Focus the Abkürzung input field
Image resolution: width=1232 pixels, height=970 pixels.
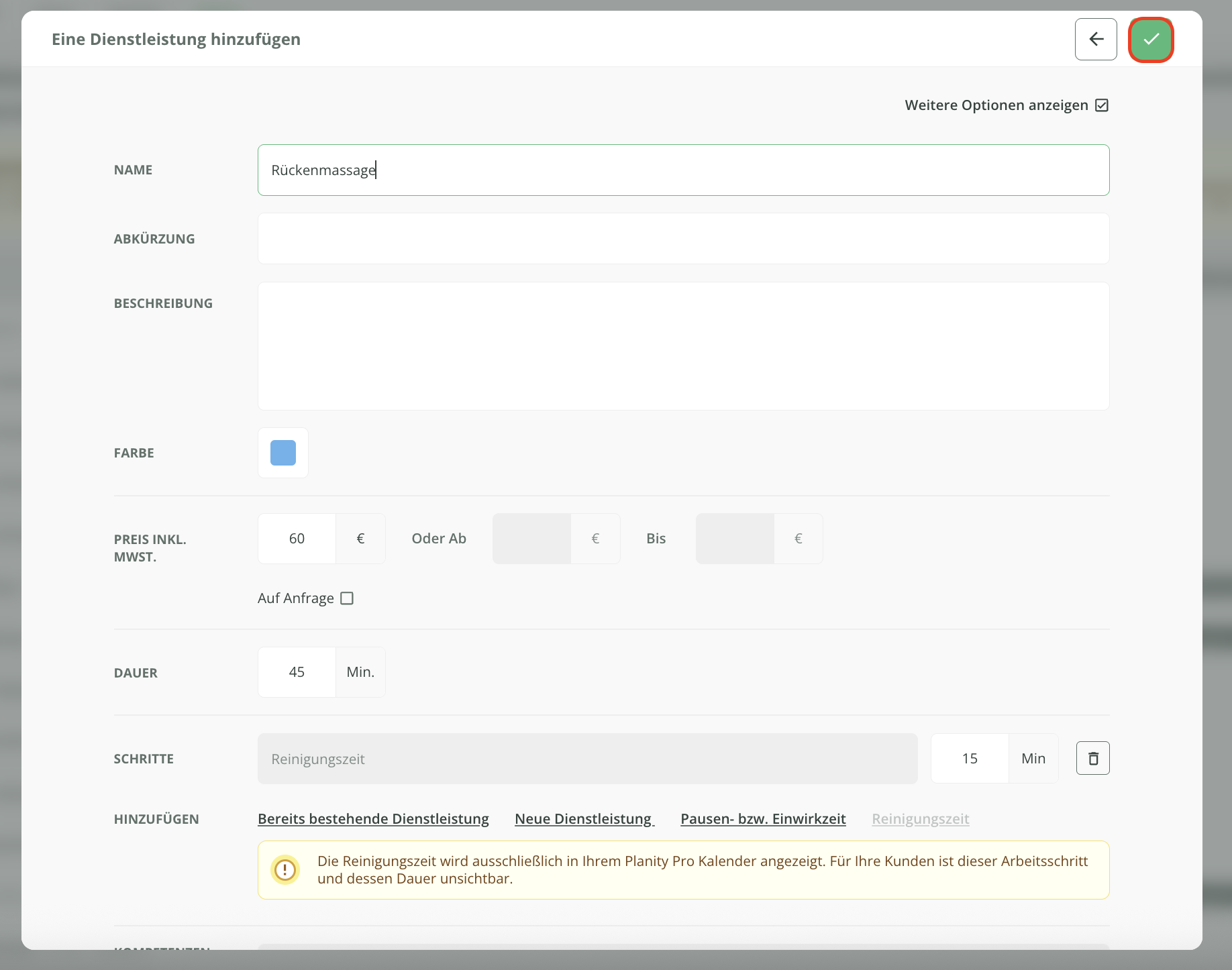tap(683, 239)
